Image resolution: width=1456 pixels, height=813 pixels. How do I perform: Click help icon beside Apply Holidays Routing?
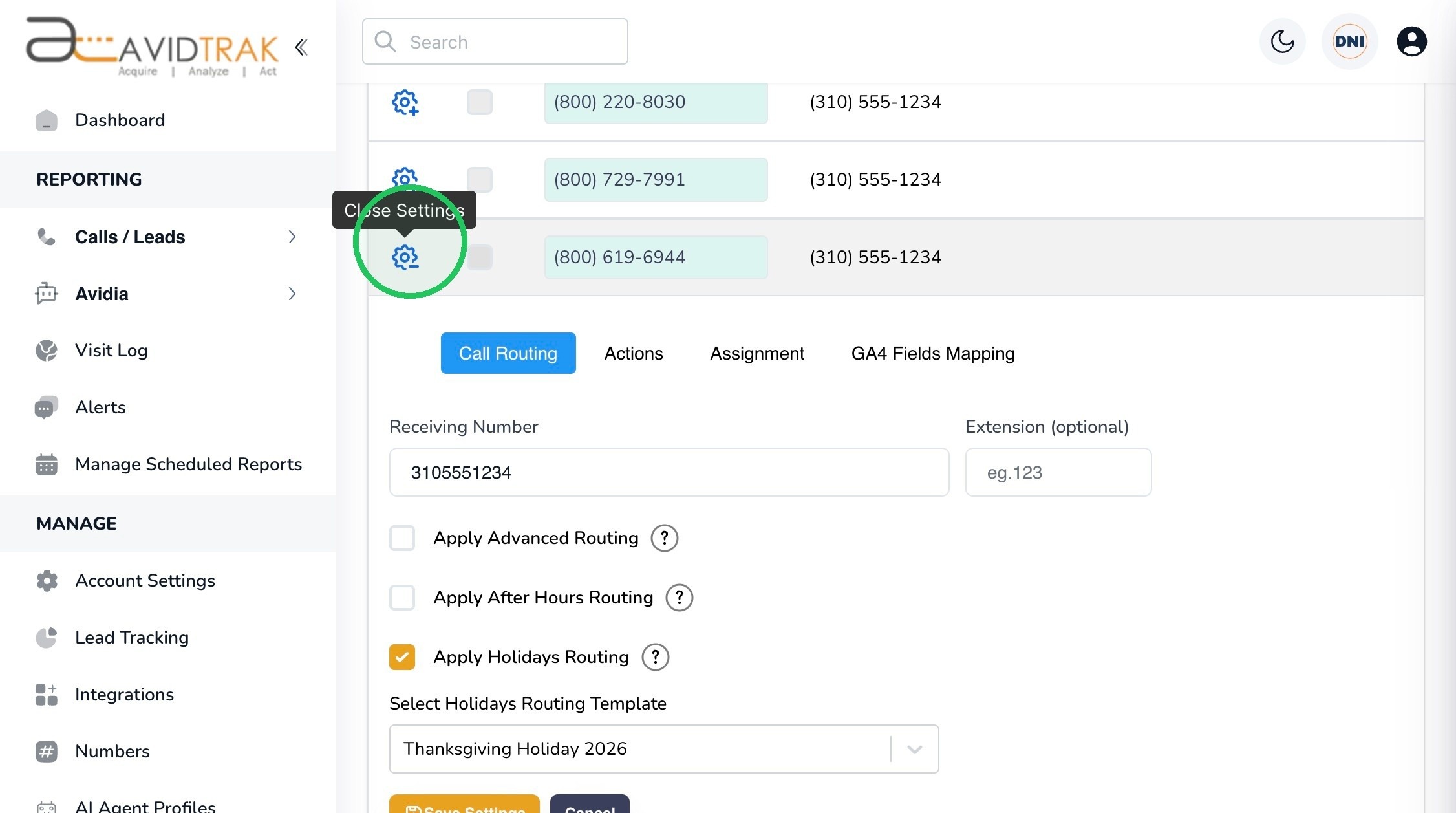(655, 657)
